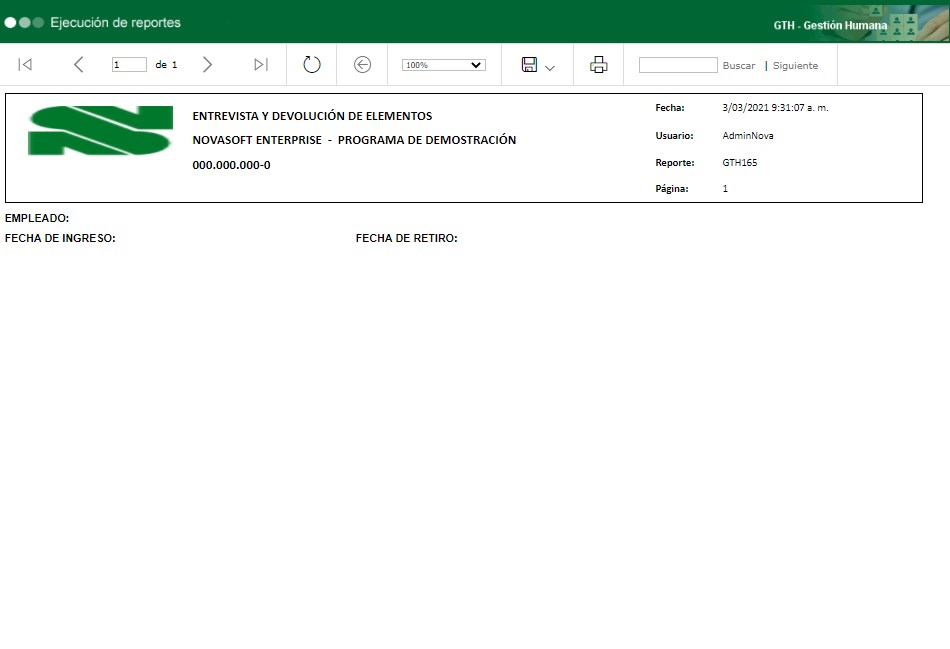Go to the first page of the report
This screenshot has height=649, width=950.
pyautogui.click(x=25, y=64)
